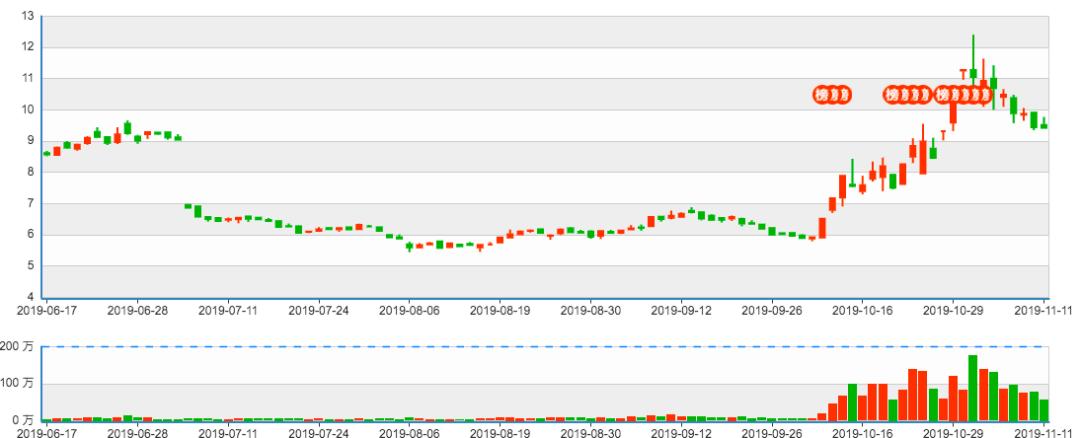This screenshot has width=1080, height=438.
Task: Click the leftmost 榜 marker of the last marker cluster
Action: (x=943, y=94)
